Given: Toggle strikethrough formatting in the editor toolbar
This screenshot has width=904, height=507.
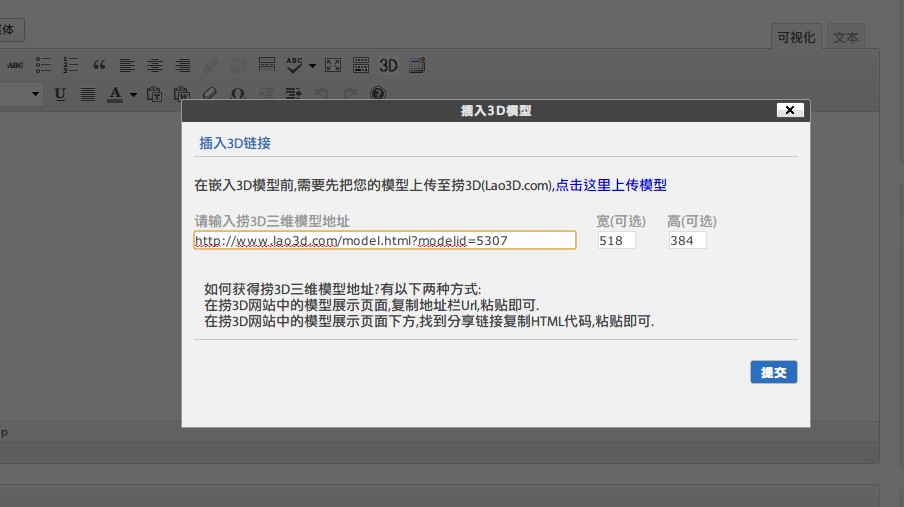Looking at the screenshot, I should pyautogui.click(x=15, y=65).
